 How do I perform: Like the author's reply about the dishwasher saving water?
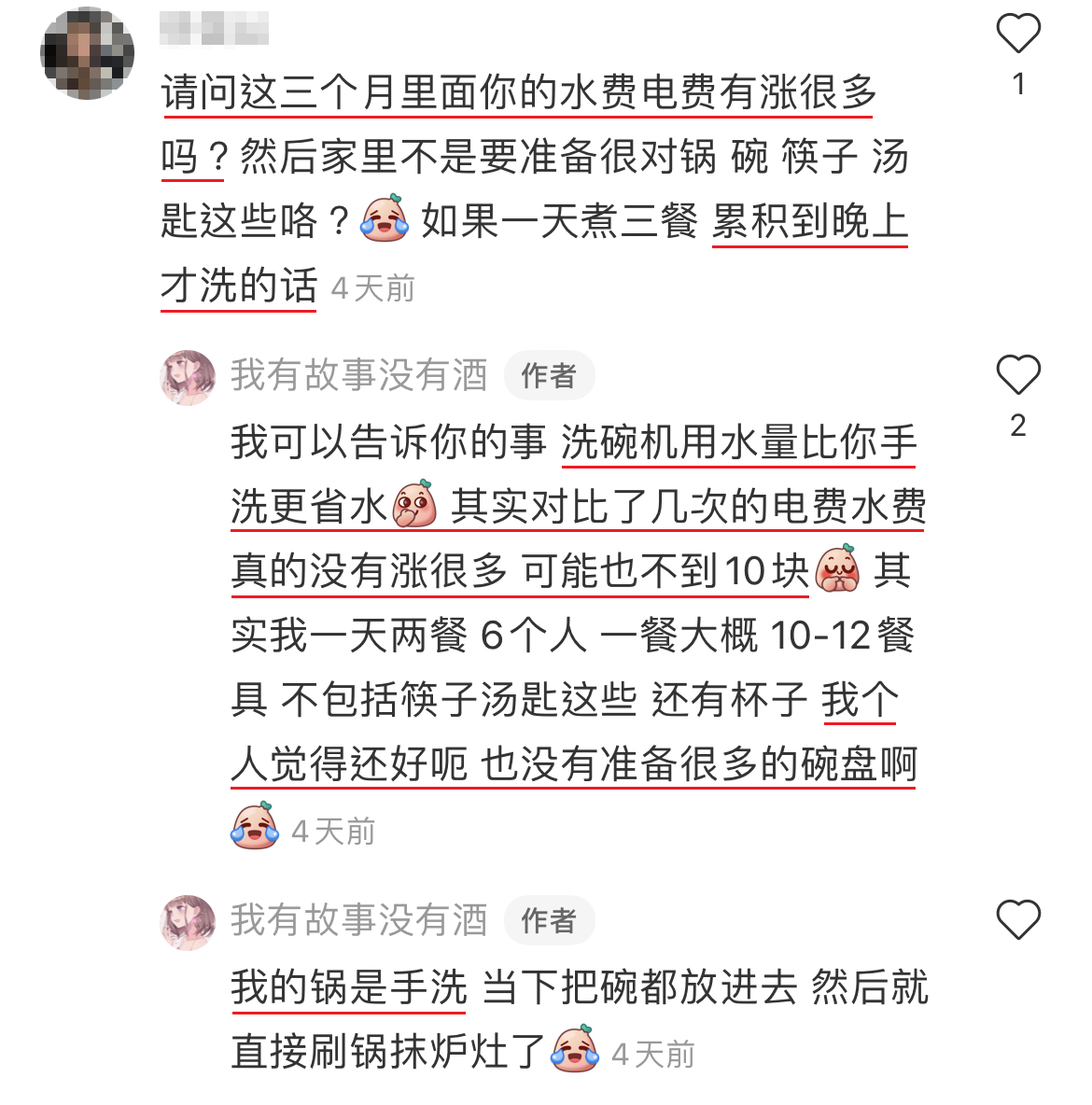click(x=1018, y=374)
